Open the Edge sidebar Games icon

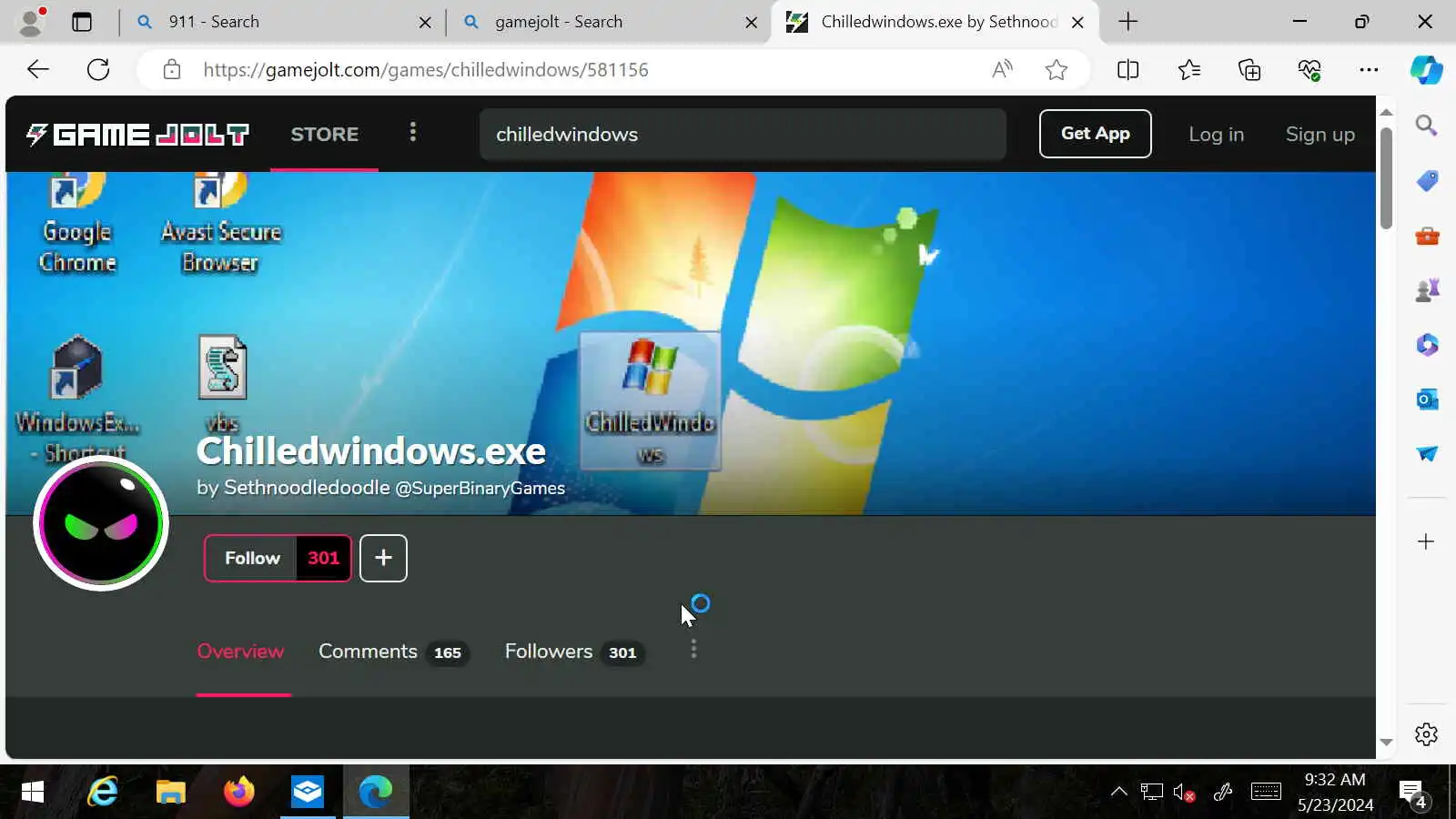(1427, 290)
